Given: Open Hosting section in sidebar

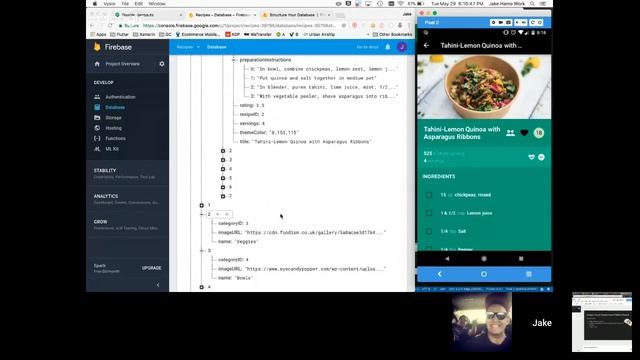Looking at the screenshot, I should pyautogui.click(x=113, y=128).
